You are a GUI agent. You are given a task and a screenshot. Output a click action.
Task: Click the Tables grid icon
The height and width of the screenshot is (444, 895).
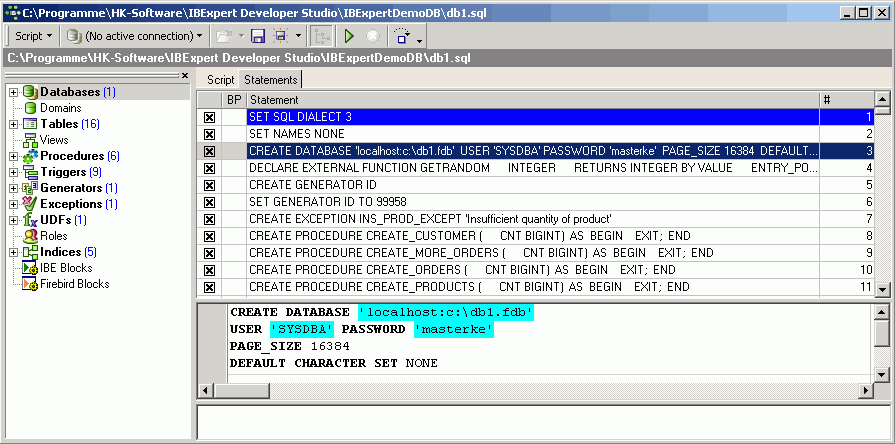[30, 124]
